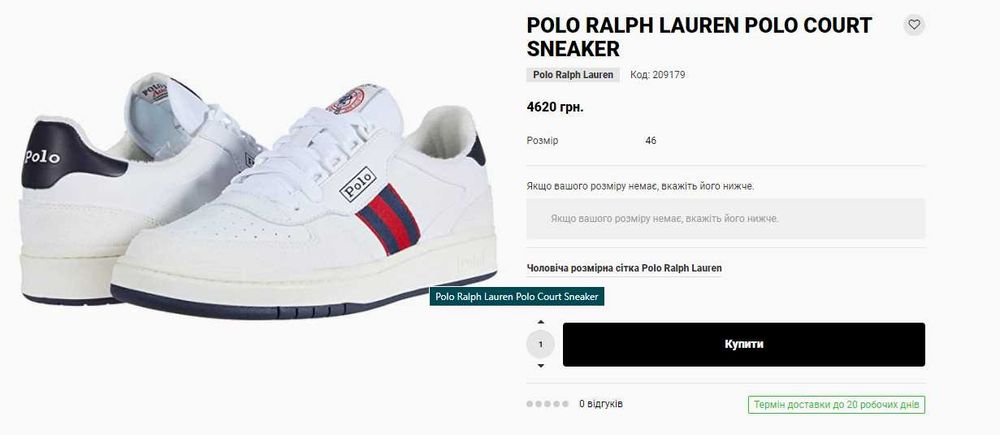1000x435 pixels.
Task: Increase quantity with the up arrow
Action: pyautogui.click(x=541, y=322)
